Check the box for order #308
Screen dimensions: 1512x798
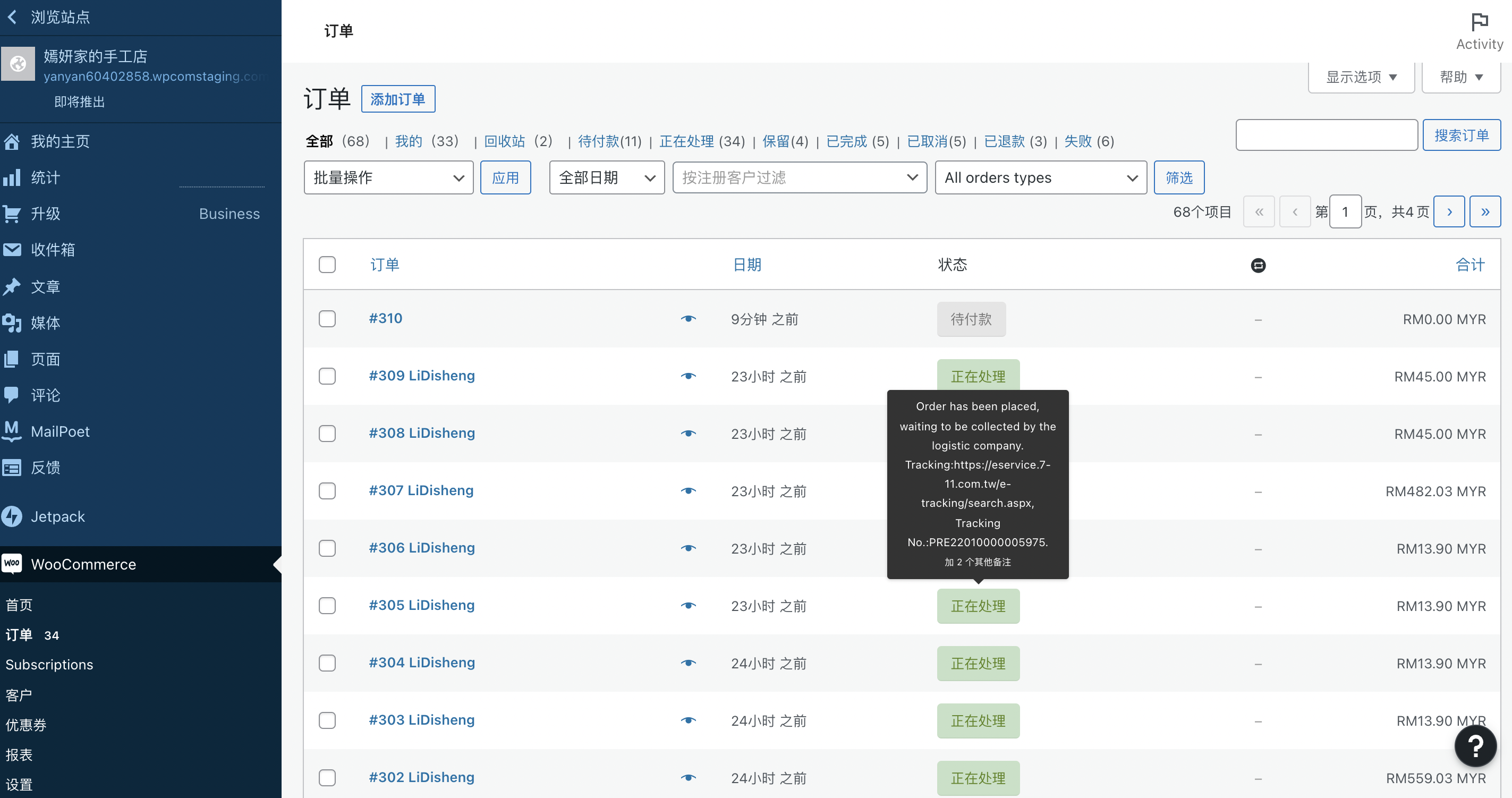pyautogui.click(x=327, y=434)
